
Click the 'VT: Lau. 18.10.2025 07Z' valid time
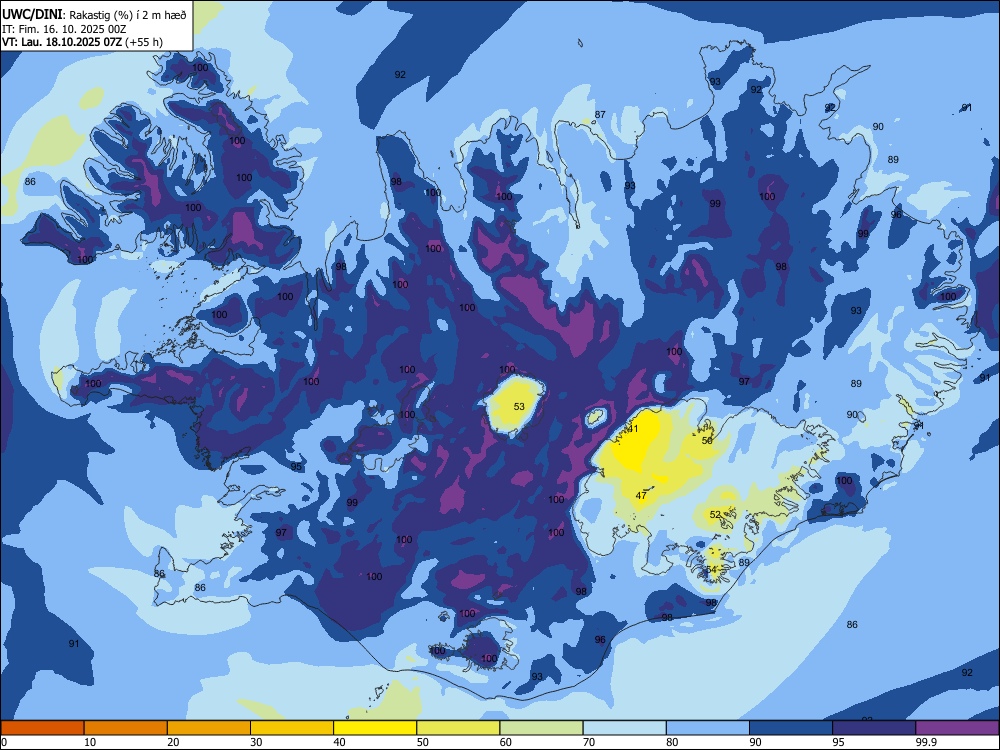62,42
